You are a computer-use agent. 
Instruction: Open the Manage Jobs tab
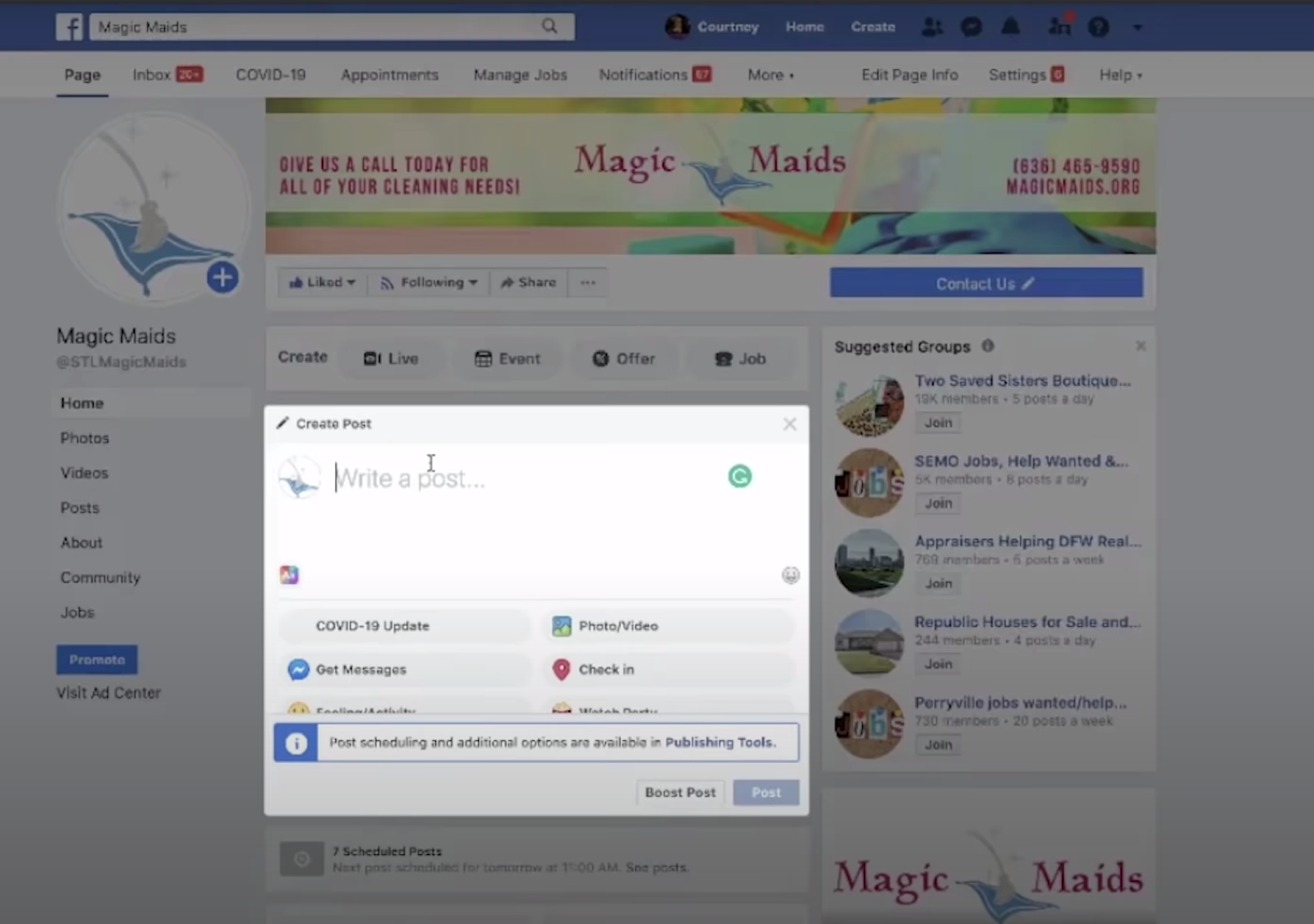[520, 75]
